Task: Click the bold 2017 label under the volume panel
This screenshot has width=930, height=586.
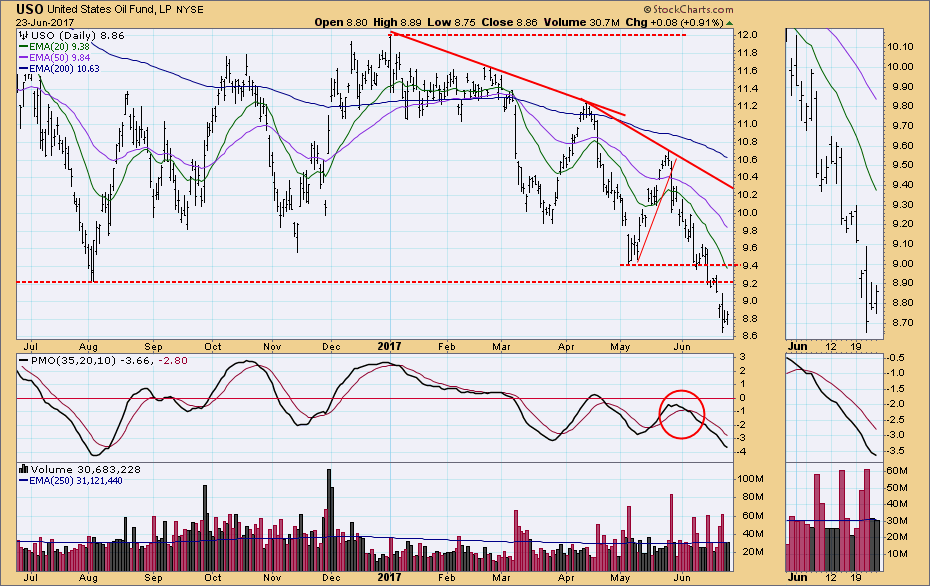Action: (x=390, y=577)
